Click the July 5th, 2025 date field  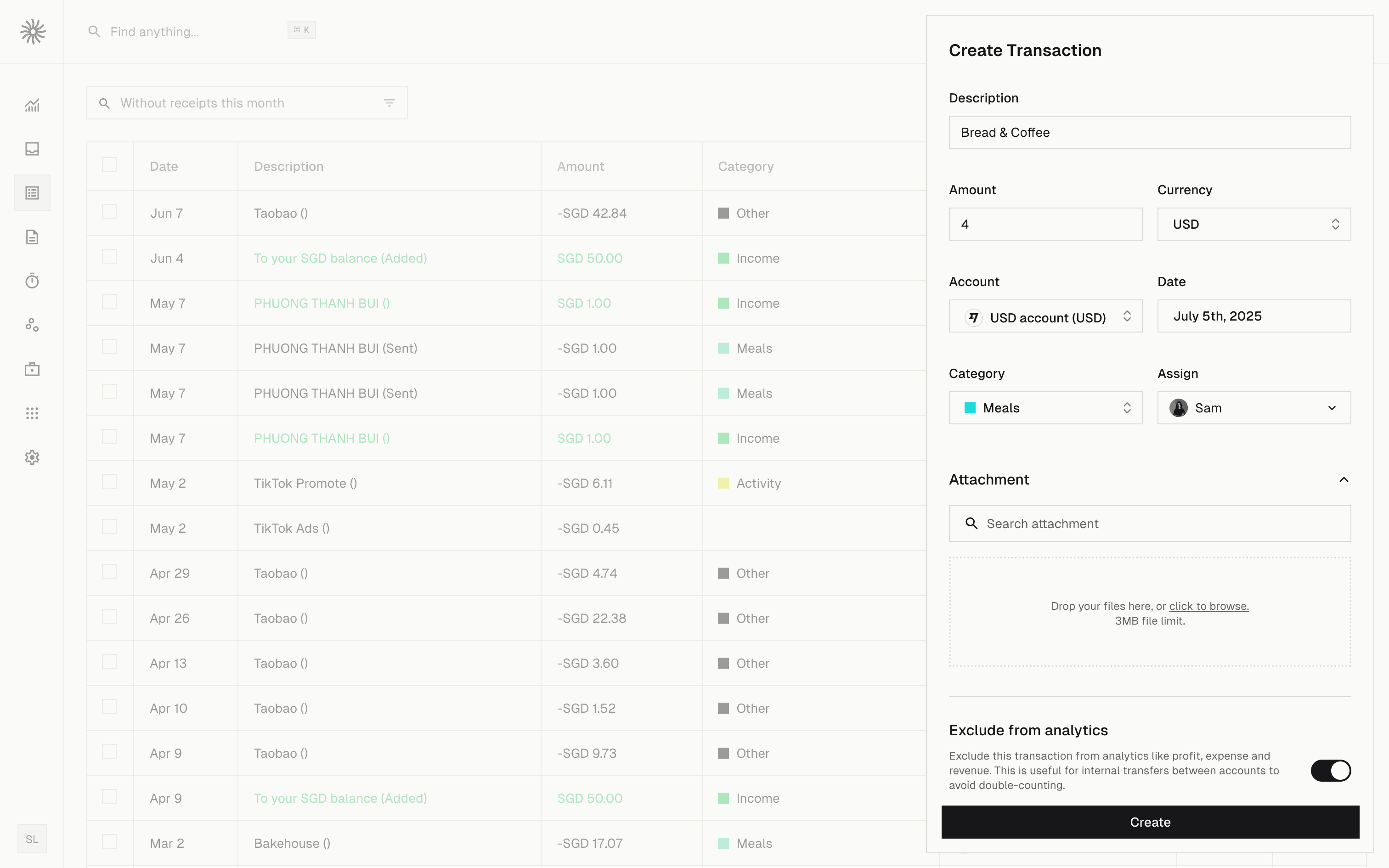point(1253,316)
